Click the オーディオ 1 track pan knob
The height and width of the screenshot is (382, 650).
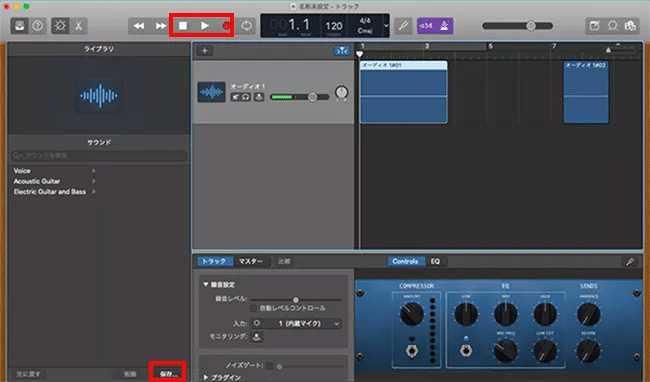(341, 92)
